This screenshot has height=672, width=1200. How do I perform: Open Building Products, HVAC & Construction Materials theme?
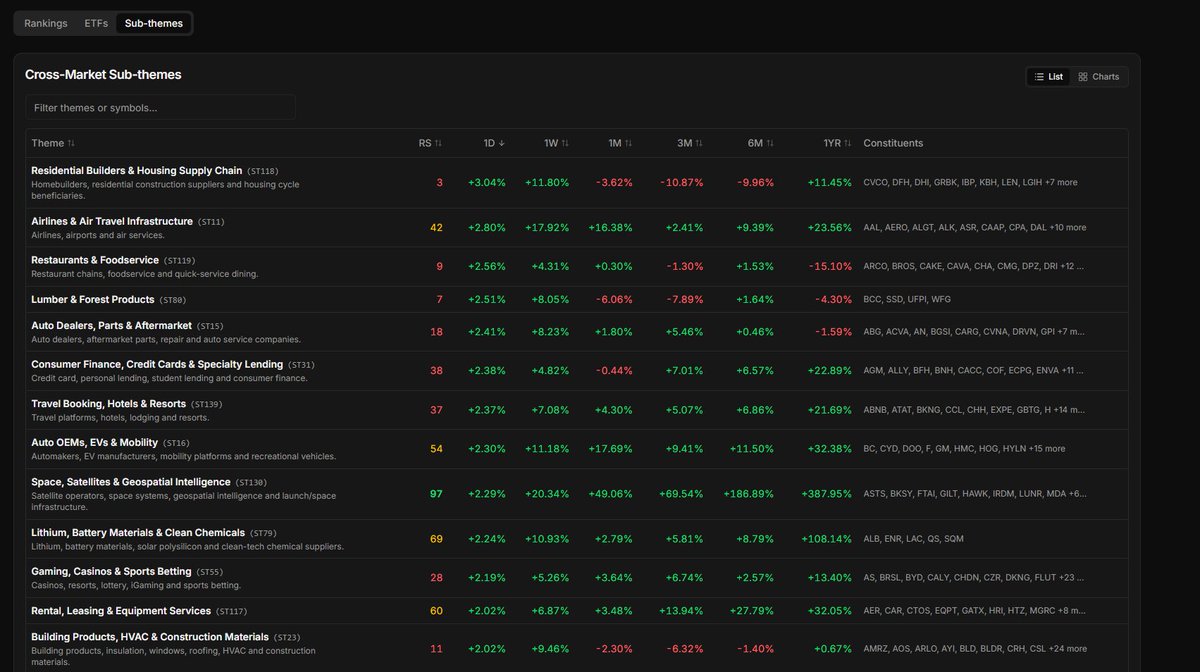(150, 637)
